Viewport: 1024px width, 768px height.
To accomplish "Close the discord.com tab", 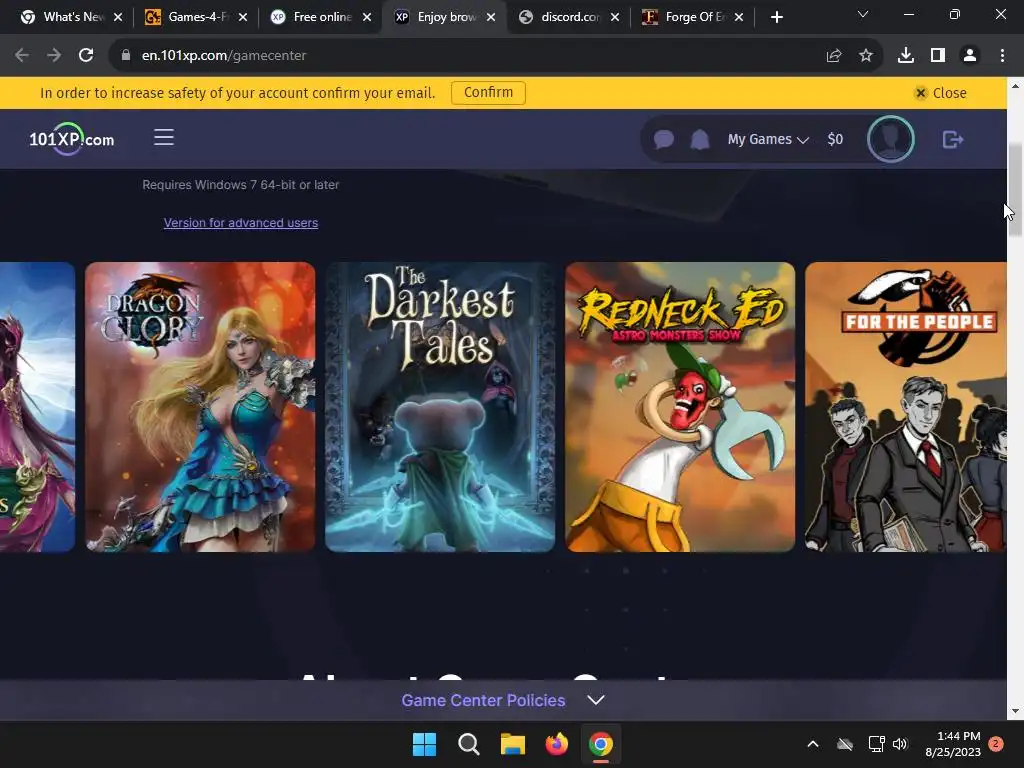I will coord(615,18).
